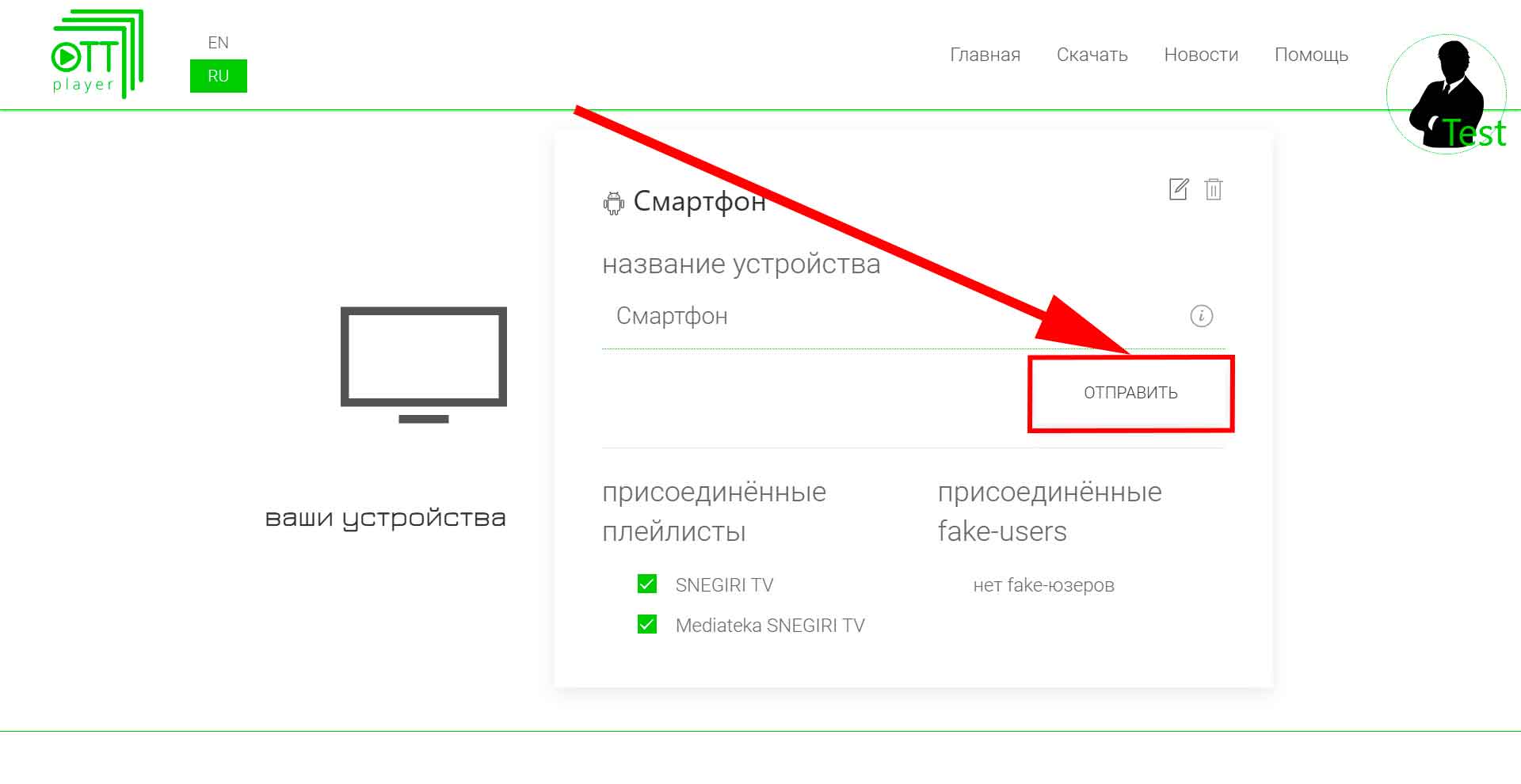
Task: Edit the Смартфон device with pencil icon
Action: coord(1179,189)
